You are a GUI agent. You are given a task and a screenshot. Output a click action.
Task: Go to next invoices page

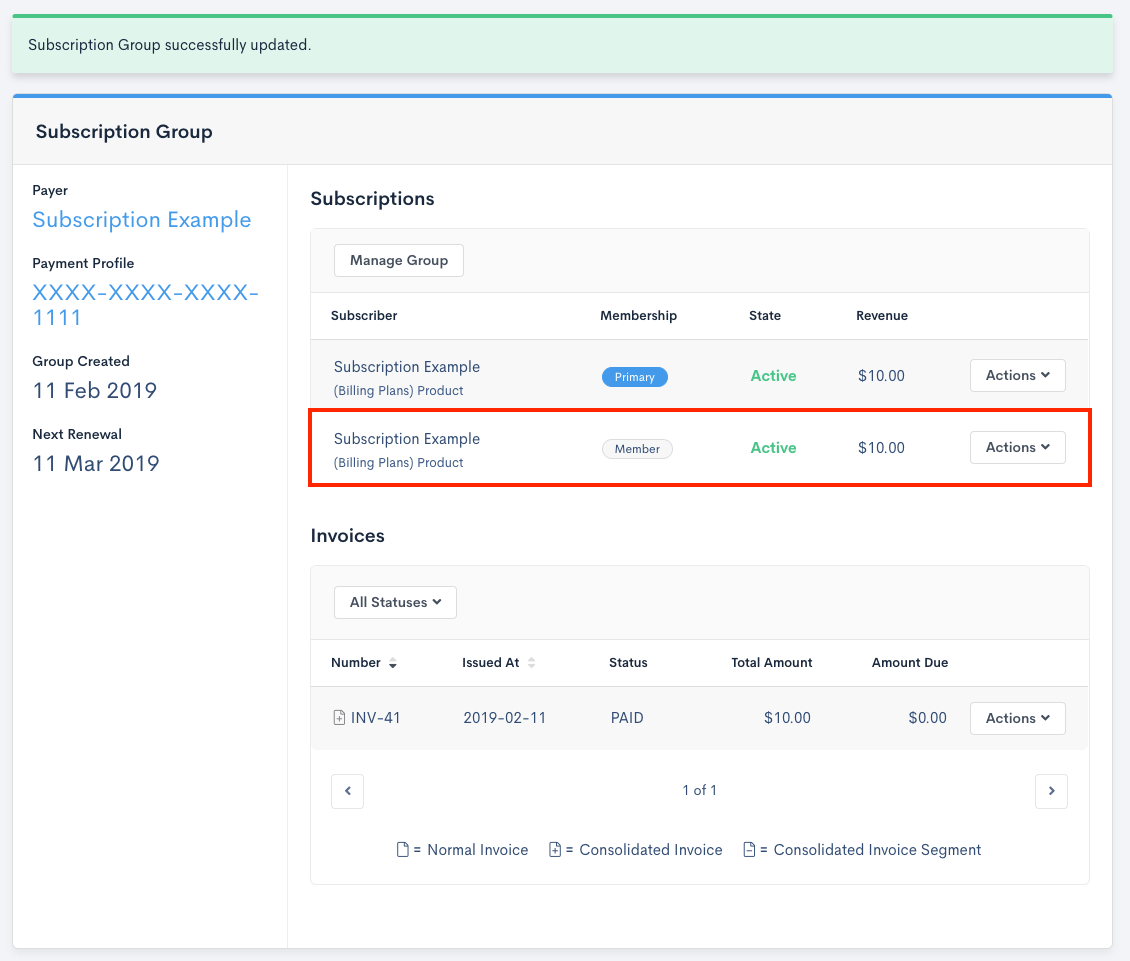point(1051,791)
